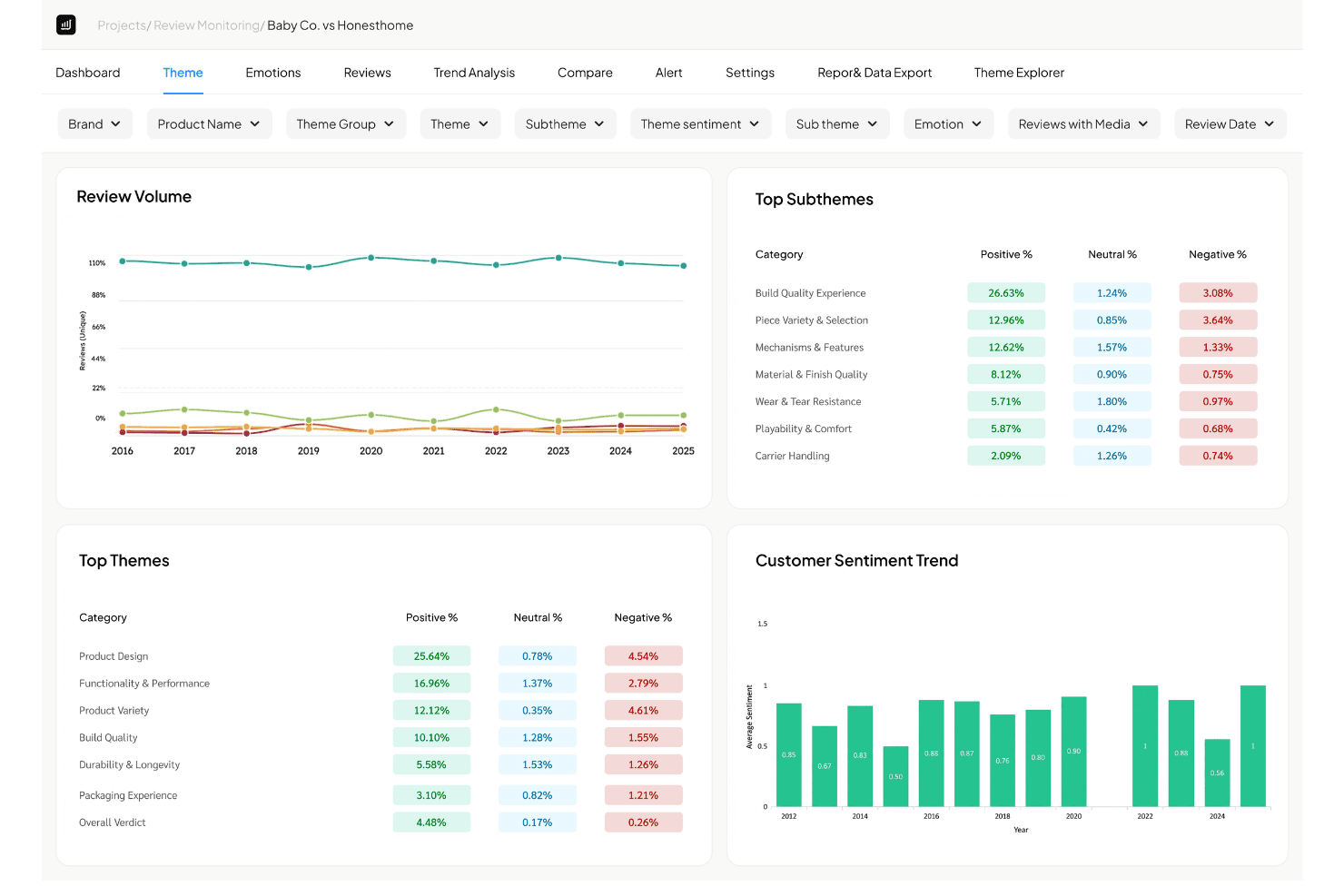
Task: Select the 4.61% negative value
Action: [643, 711]
